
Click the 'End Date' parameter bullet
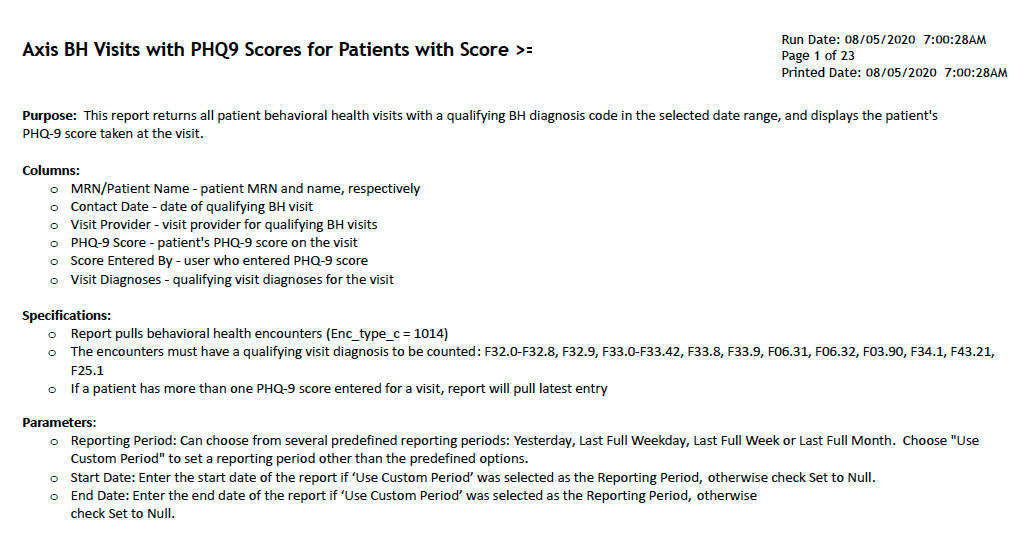414,504
